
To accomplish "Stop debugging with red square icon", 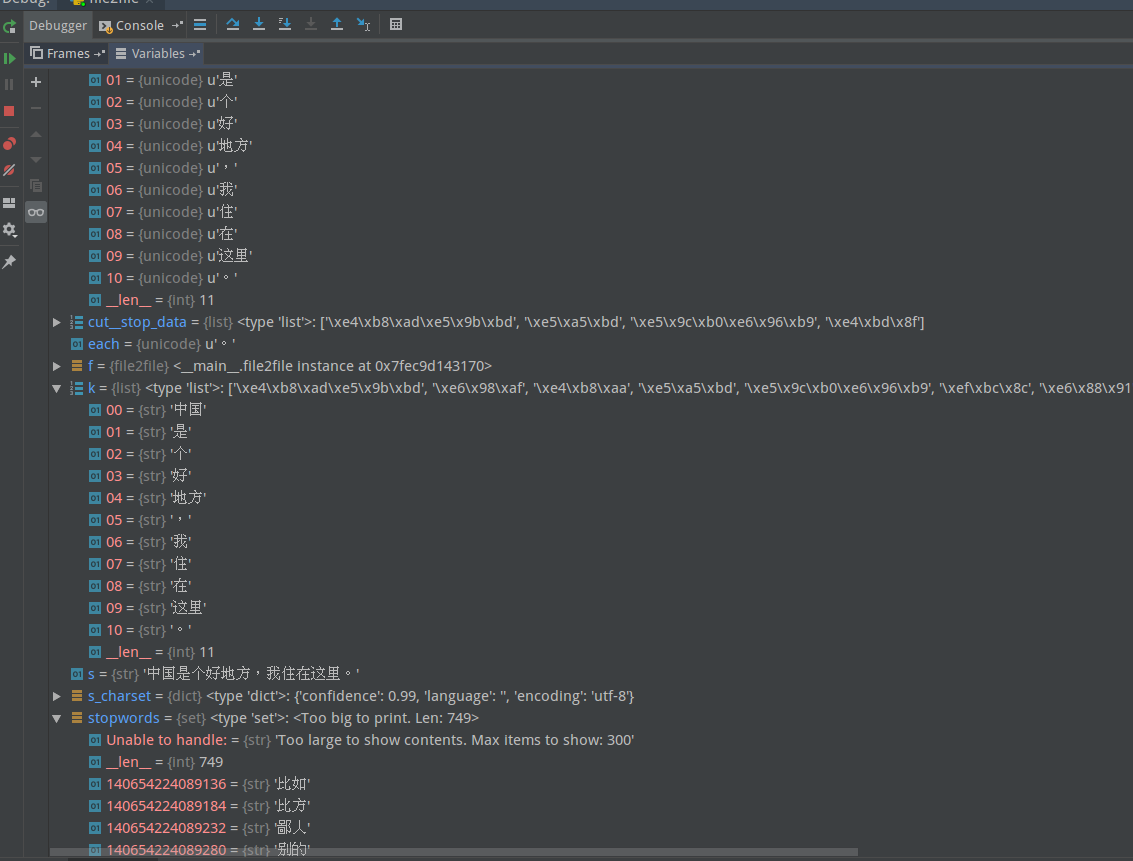I will pyautogui.click(x=9, y=111).
